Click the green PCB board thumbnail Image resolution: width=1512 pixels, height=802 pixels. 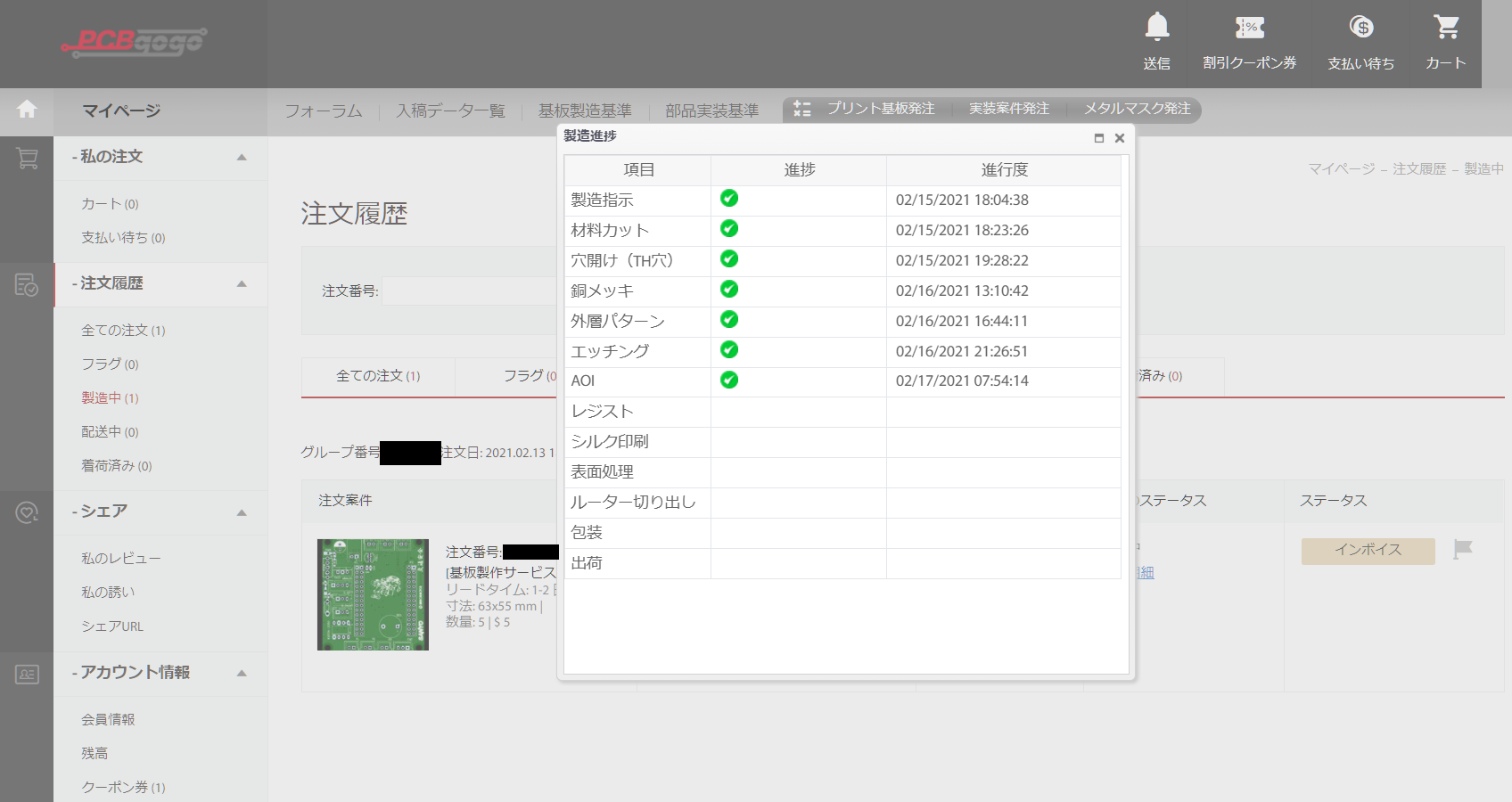[x=373, y=594]
